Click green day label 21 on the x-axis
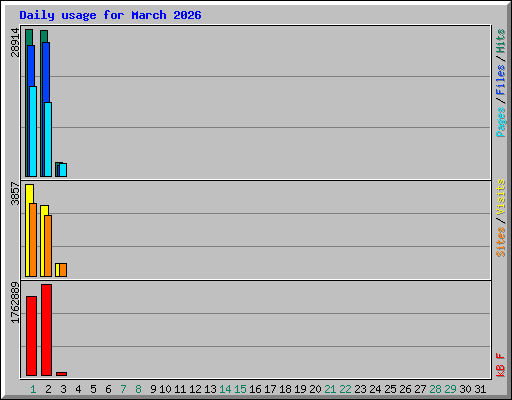The width and height of the screenshot is (512, 400). [330, 389]
